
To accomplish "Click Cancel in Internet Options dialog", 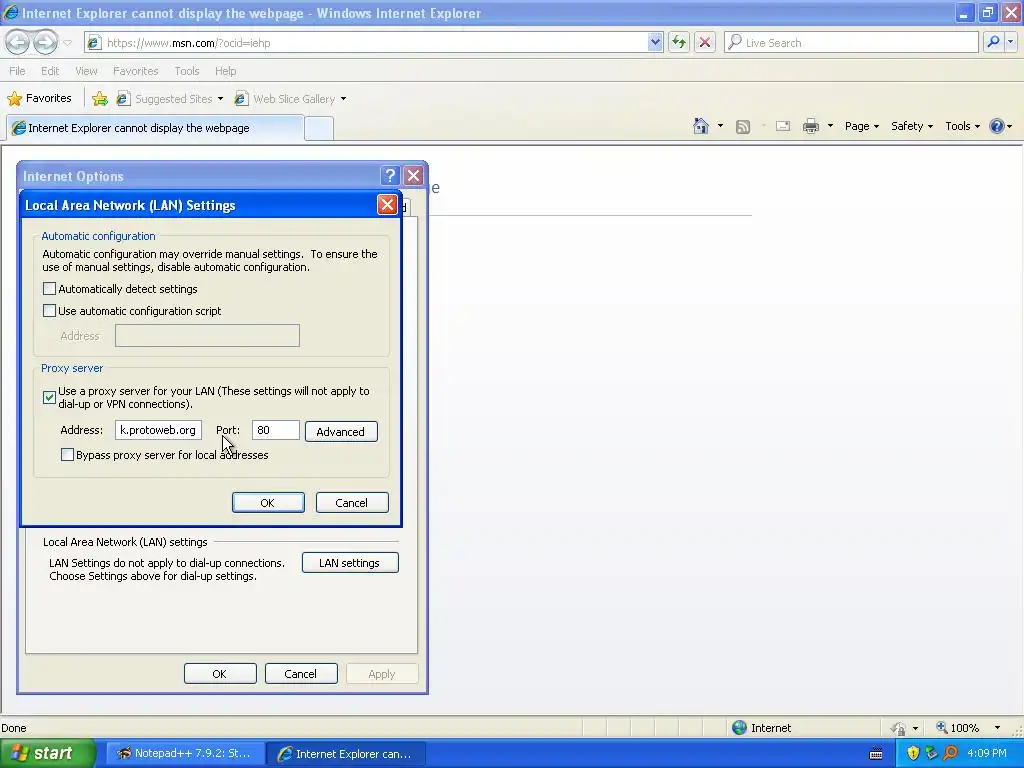I will pyautogui.click(x=301, y=674).
